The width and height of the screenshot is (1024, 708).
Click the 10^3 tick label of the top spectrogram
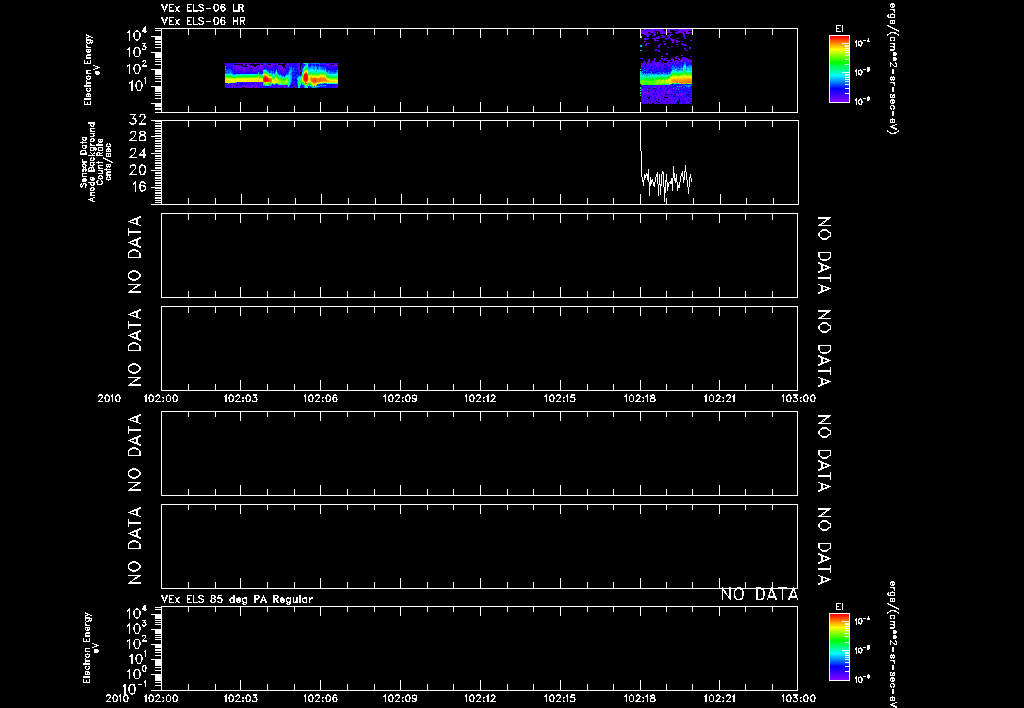(136, 52)
